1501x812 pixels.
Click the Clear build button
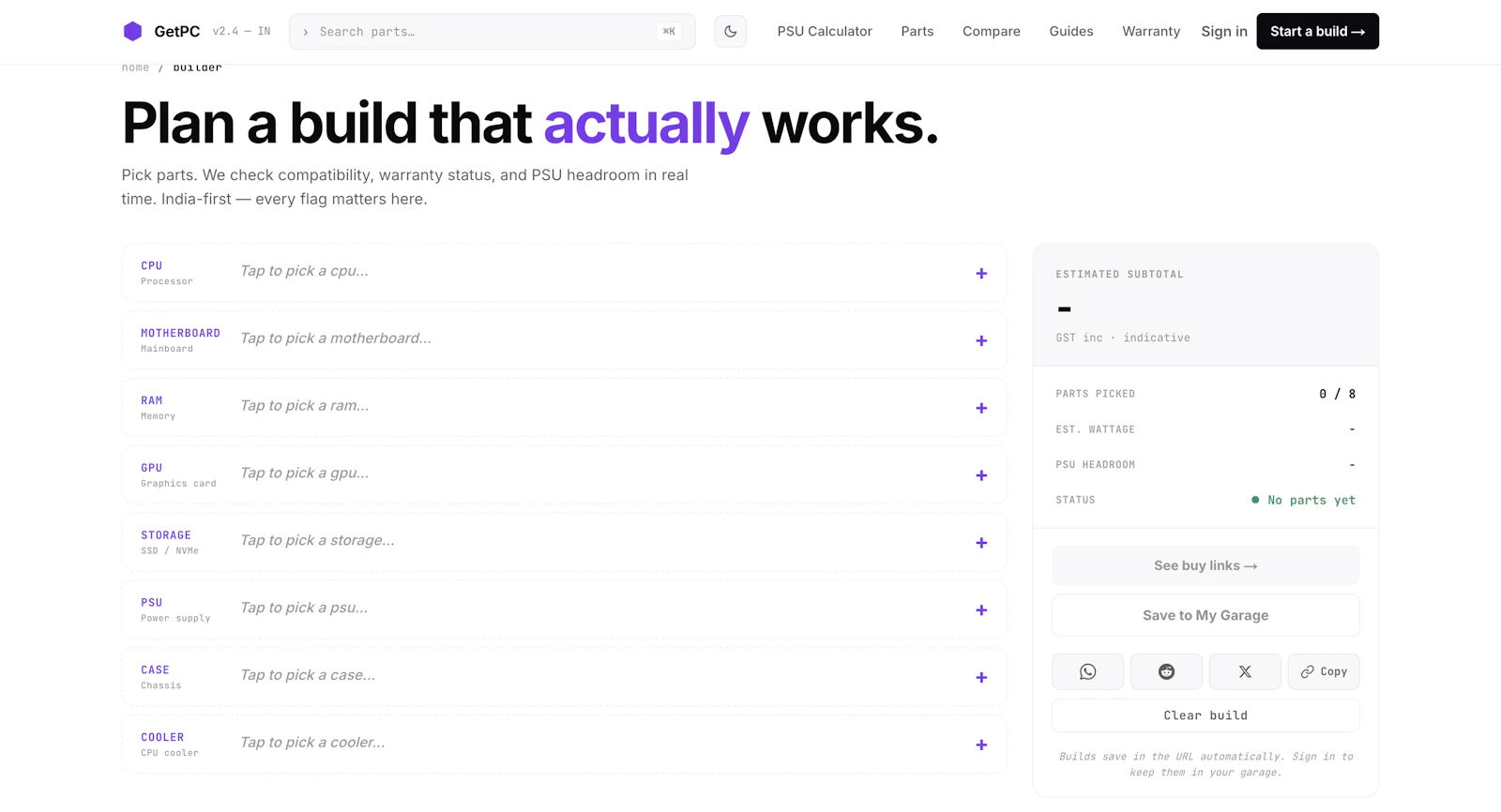(1205, 715)
